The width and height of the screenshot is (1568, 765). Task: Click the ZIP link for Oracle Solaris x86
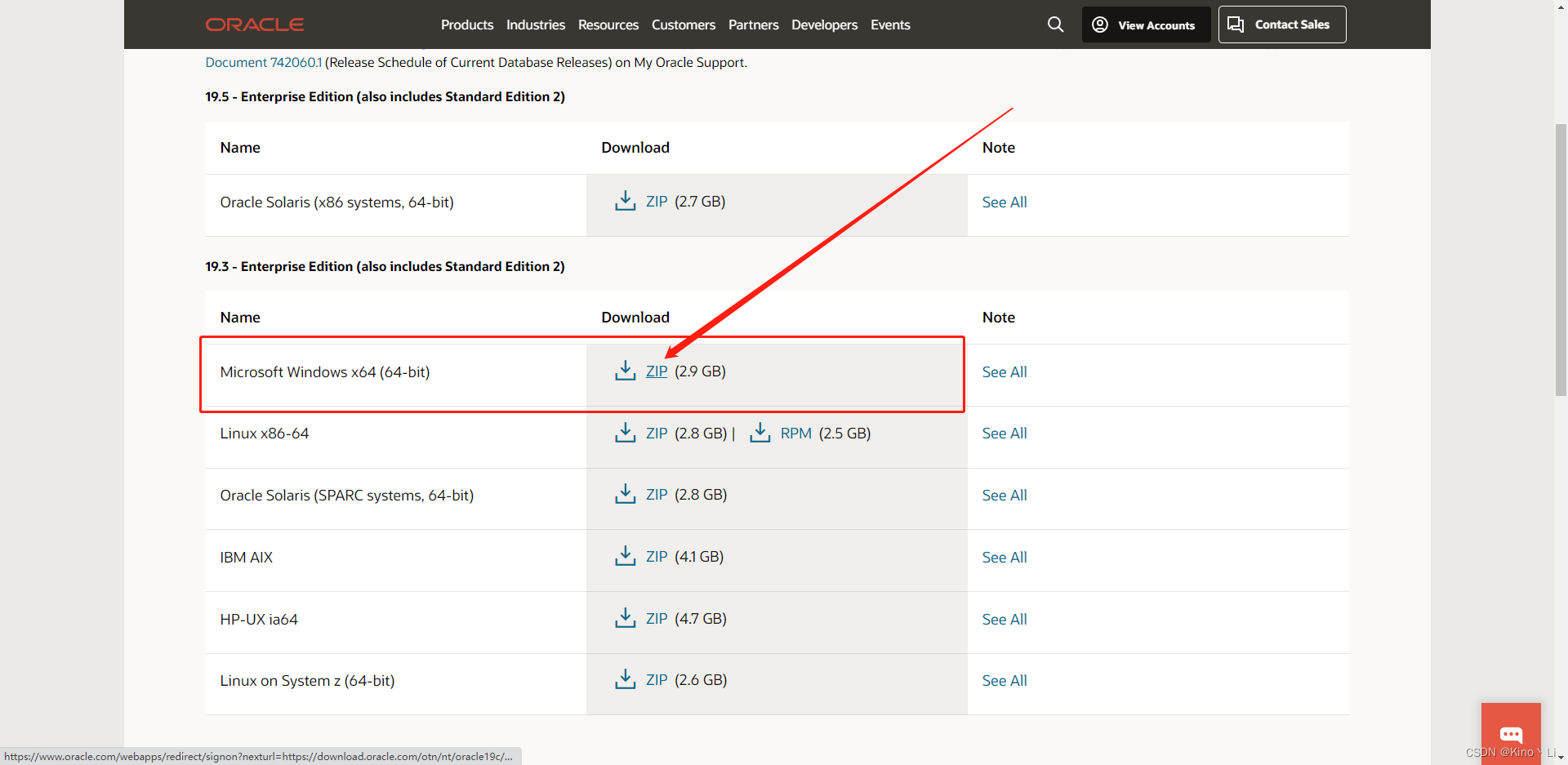[x=656, y=201]
